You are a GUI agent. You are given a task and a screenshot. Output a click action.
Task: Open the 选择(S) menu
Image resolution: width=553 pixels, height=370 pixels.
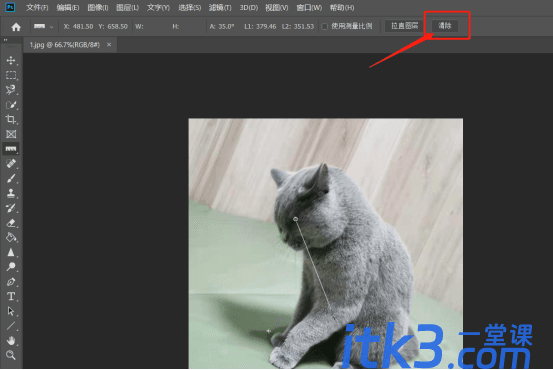pos(189,7)
